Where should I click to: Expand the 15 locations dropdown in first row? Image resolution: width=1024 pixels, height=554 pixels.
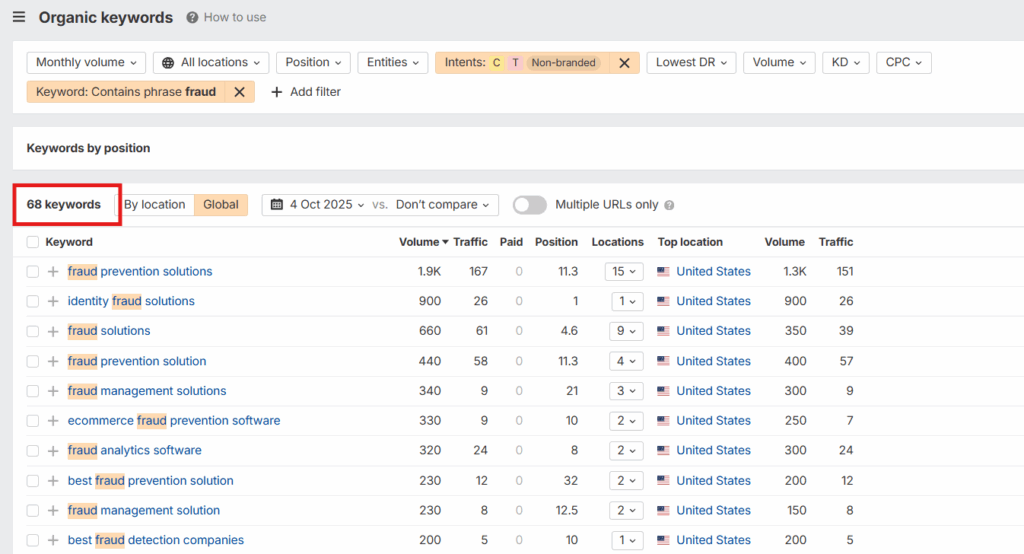(624, 272)
